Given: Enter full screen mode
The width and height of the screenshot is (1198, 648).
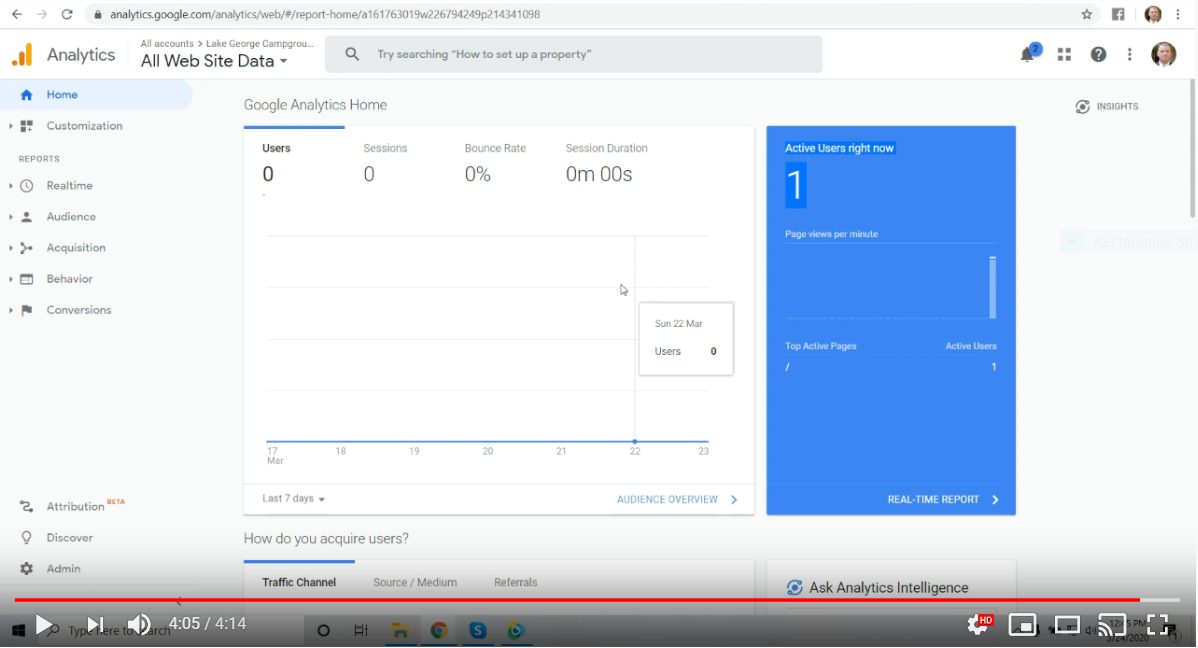Looking at the screenshot, I should pyautogui.click(x=1158, y=625).
